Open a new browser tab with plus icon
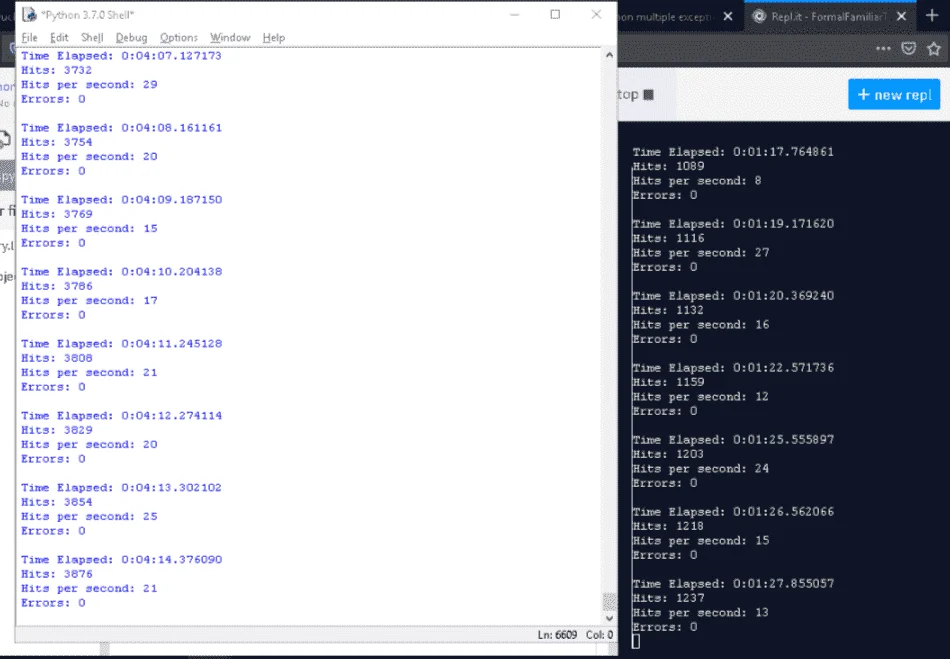Image resolution: width=950 pixels, height=659 pixels. pos(932,16)
